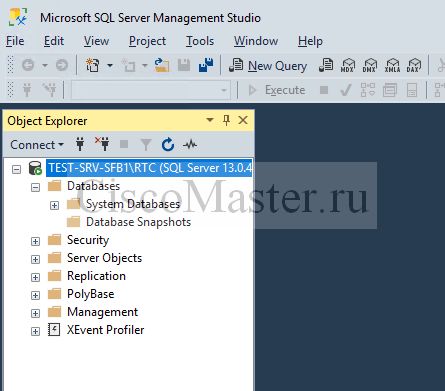Click the Database Engine Query icon
The width and height of the screenshot is (445, 391).
coord(326,65)
